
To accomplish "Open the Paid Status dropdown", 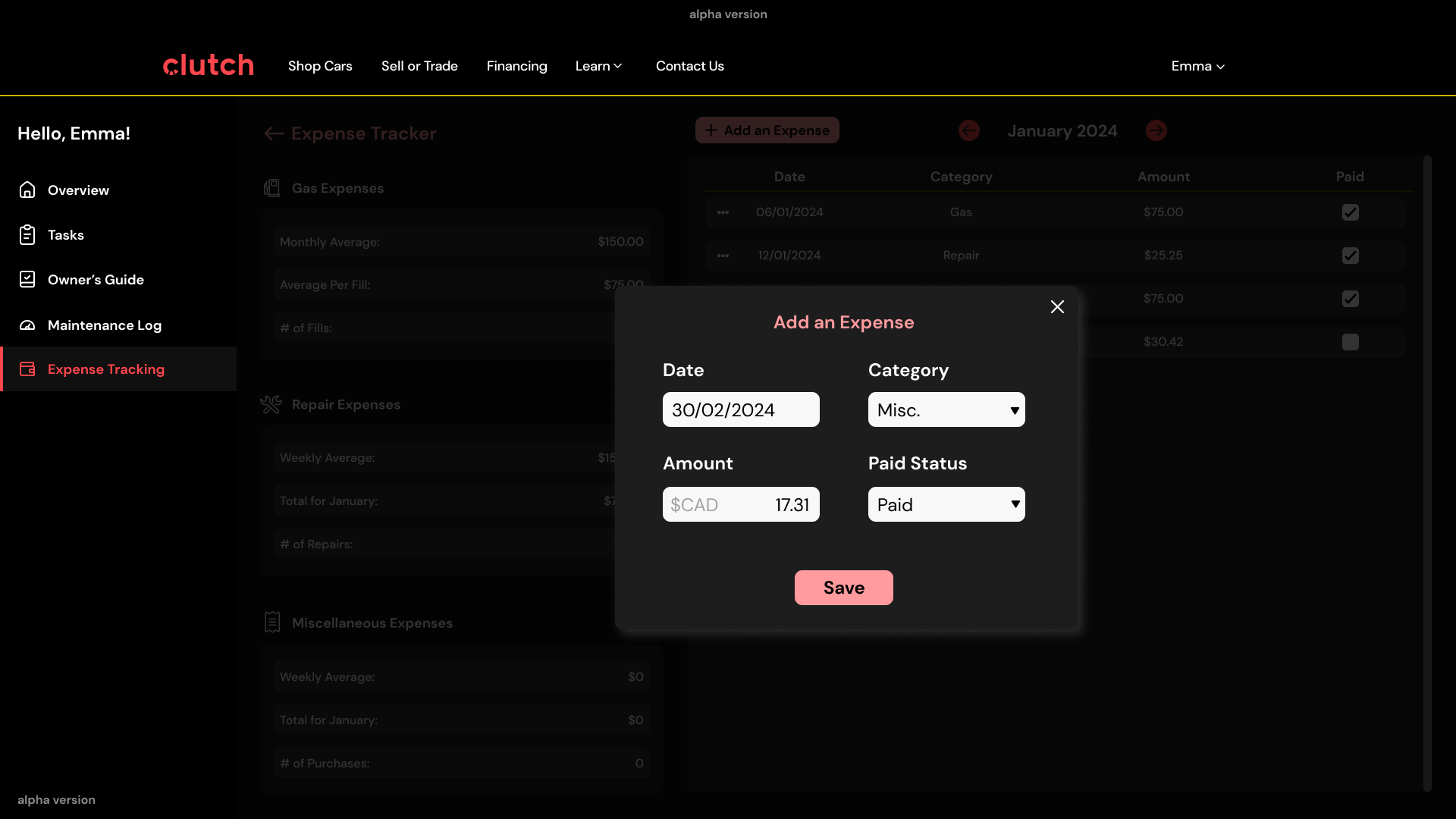I will (x=946, y=504).
